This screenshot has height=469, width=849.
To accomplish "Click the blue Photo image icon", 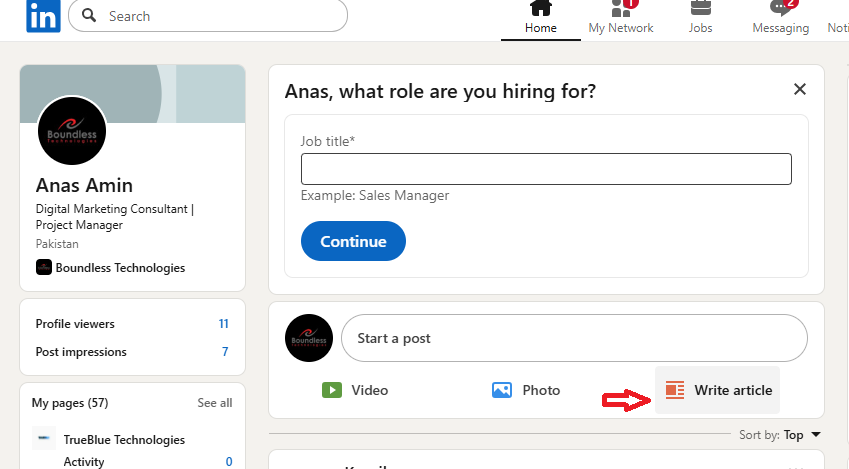I will coord(502,390).
